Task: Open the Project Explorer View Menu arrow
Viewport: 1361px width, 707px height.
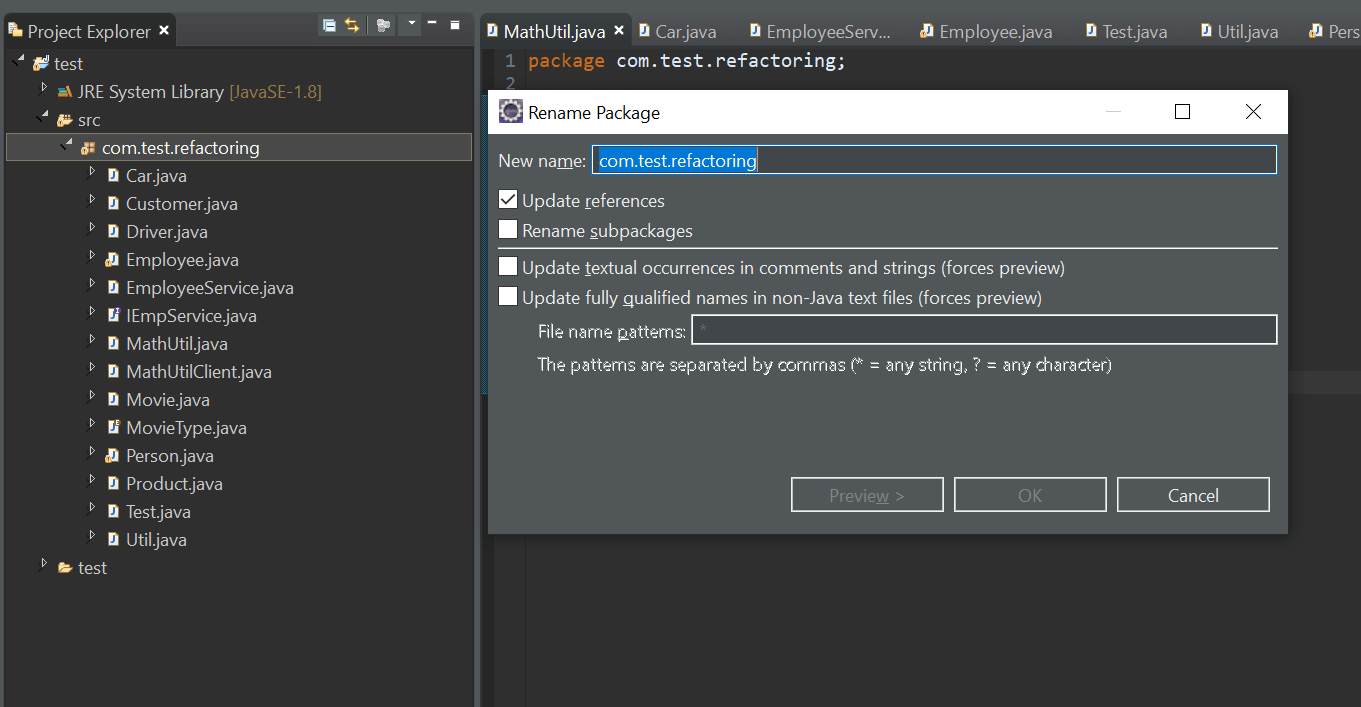Action: tap(410, 24)
